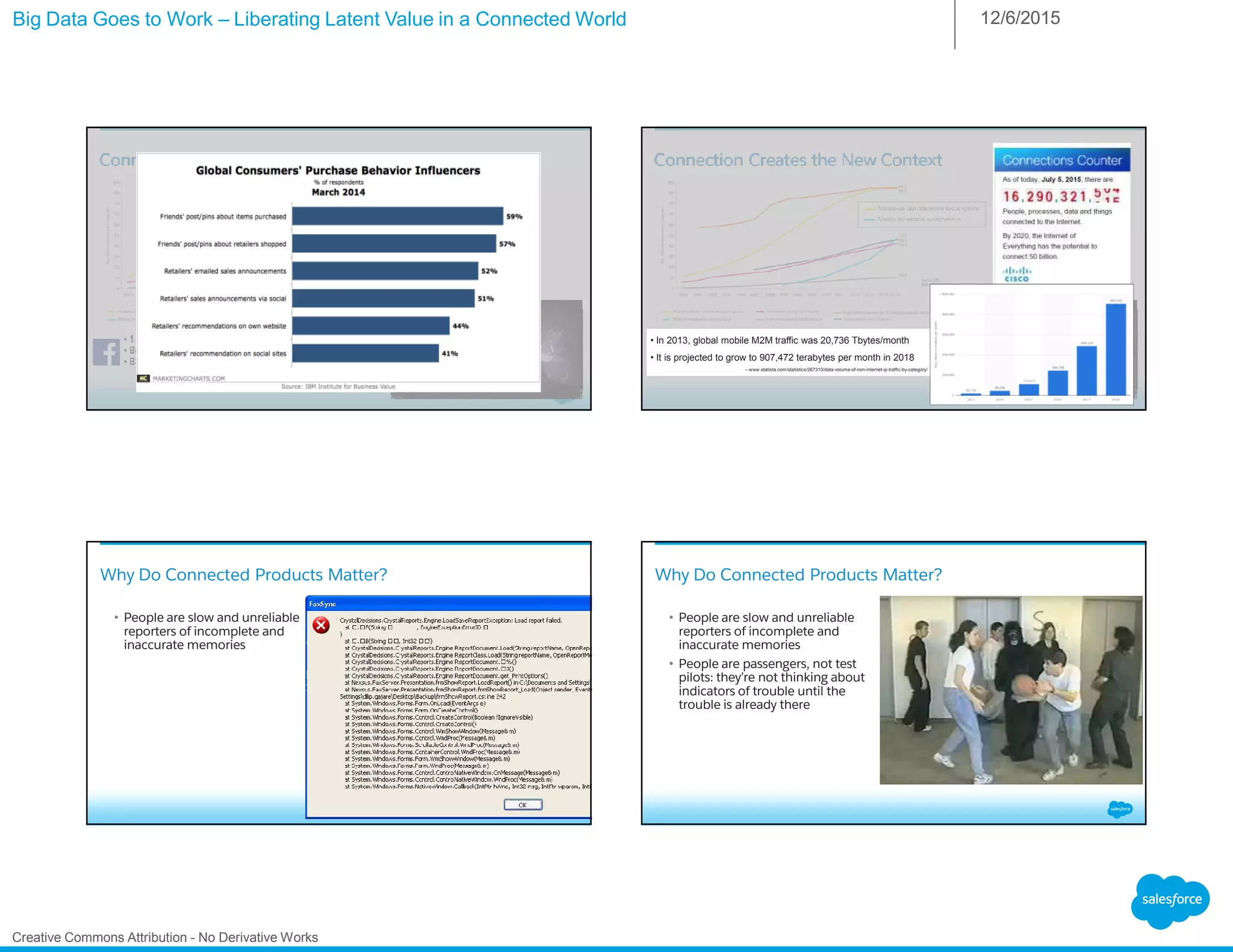Click the Big Data Goes to Work title
This screenshot has height=952, width=1233.
click(x=319, y=19)
